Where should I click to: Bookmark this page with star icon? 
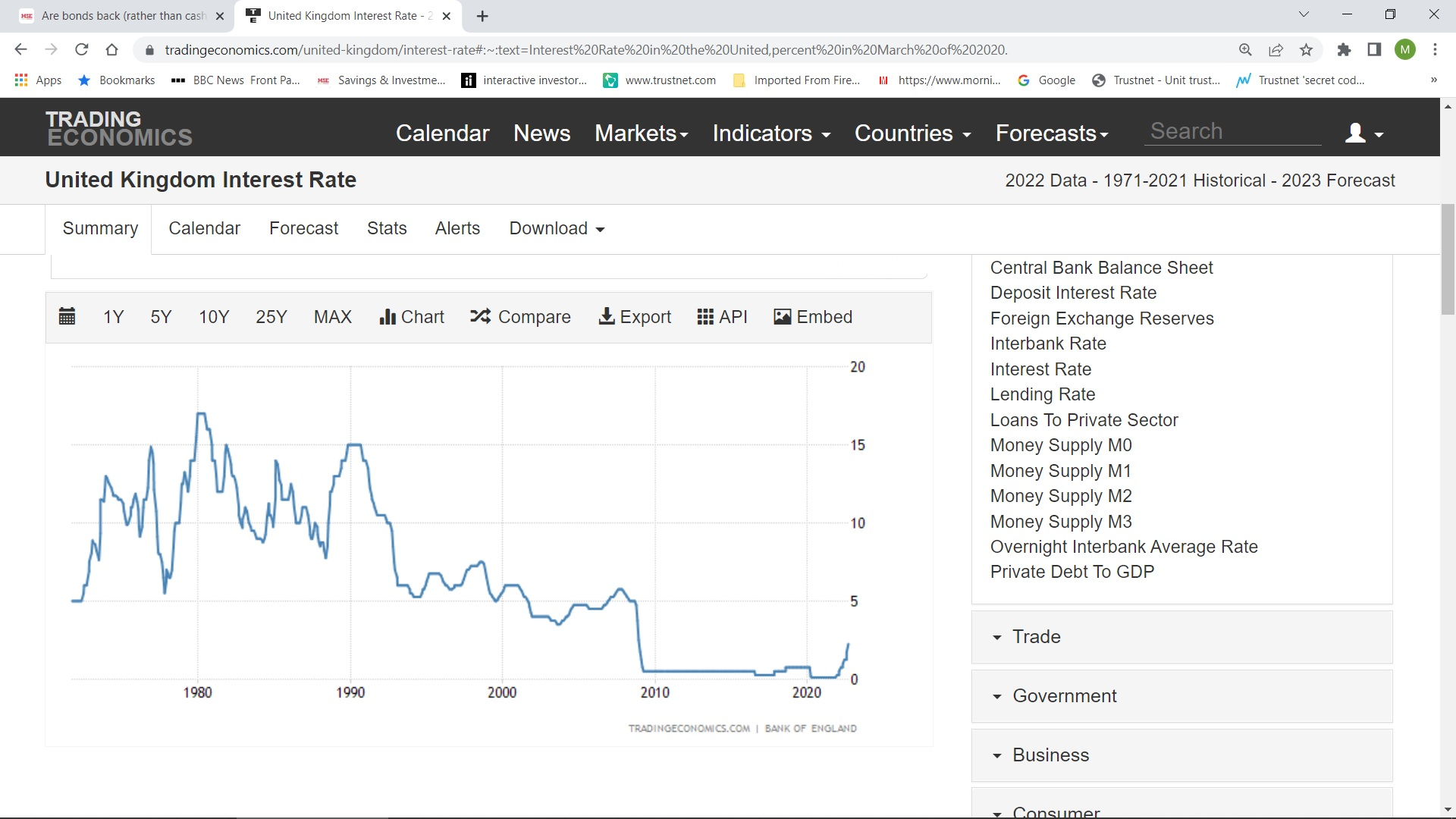tap(1306, 50)
